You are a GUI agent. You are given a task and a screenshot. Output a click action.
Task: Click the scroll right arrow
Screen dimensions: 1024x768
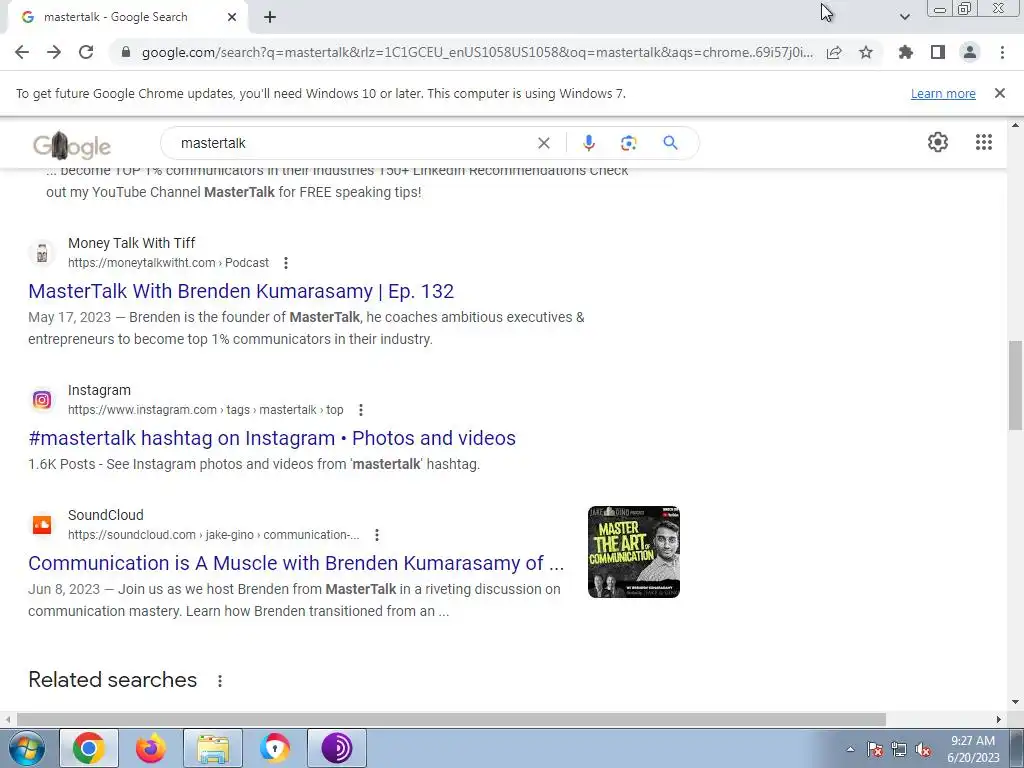[999, 719]
